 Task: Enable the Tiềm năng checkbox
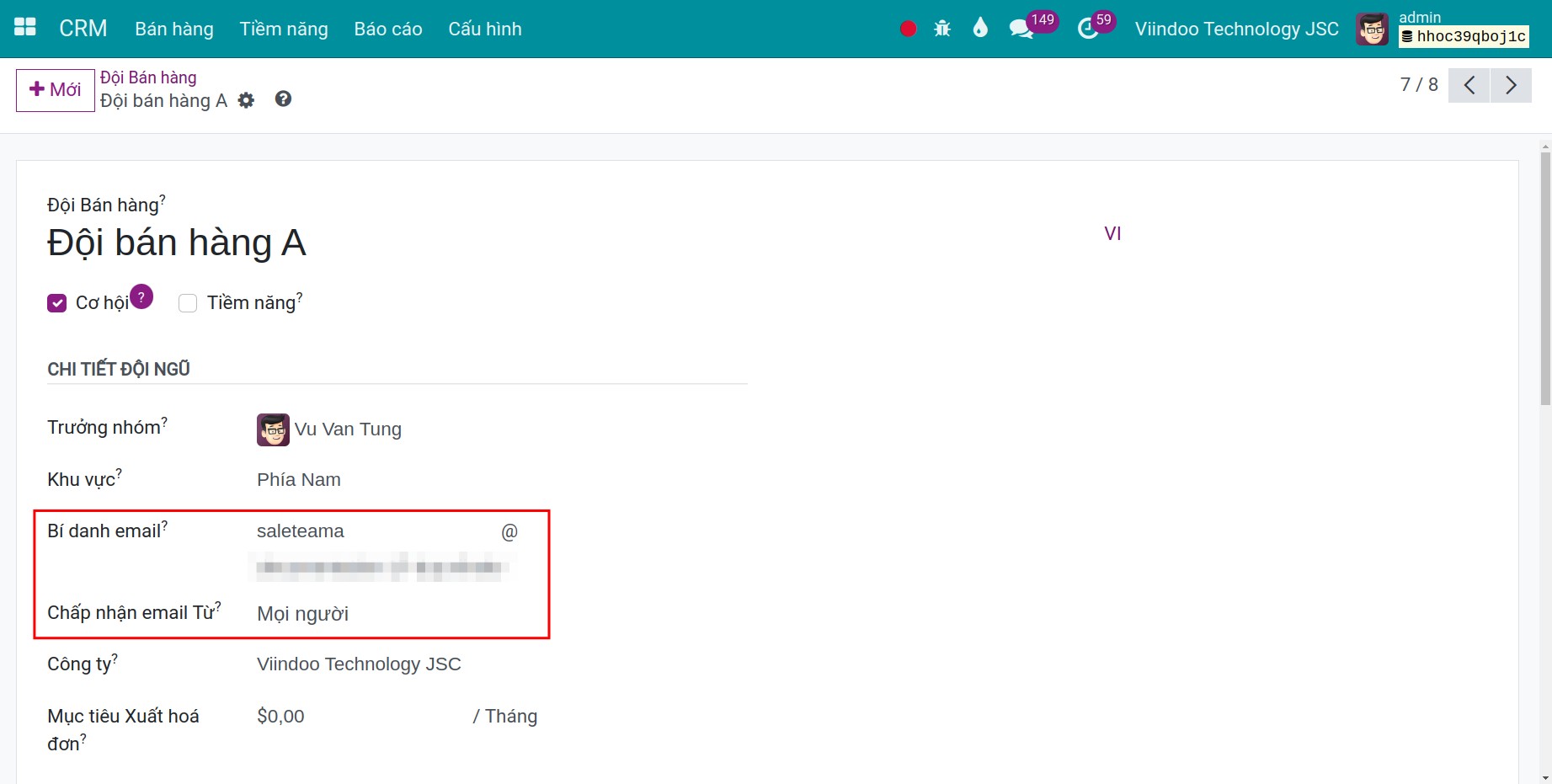pyautogui.click(x=188, y=303)
